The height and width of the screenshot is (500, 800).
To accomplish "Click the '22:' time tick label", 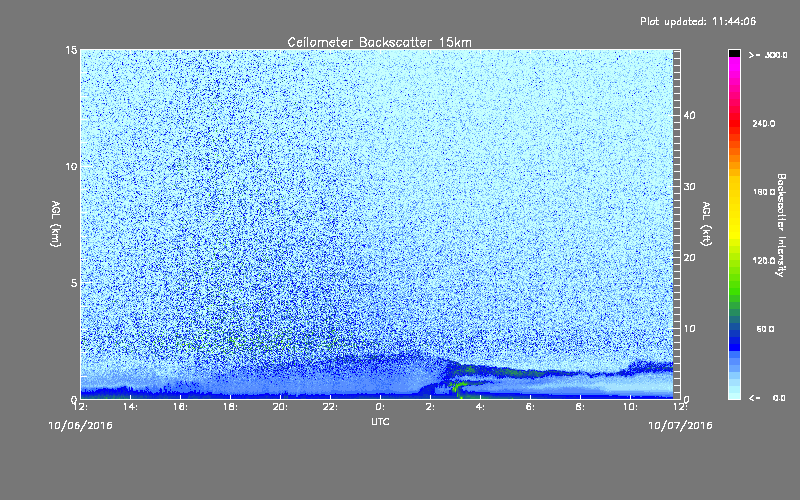I will pyautogui.click(x=331, y=407).
